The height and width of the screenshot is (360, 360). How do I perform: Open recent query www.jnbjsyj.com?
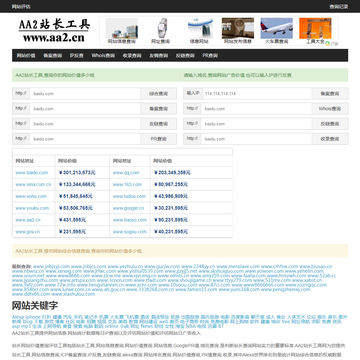51,266
